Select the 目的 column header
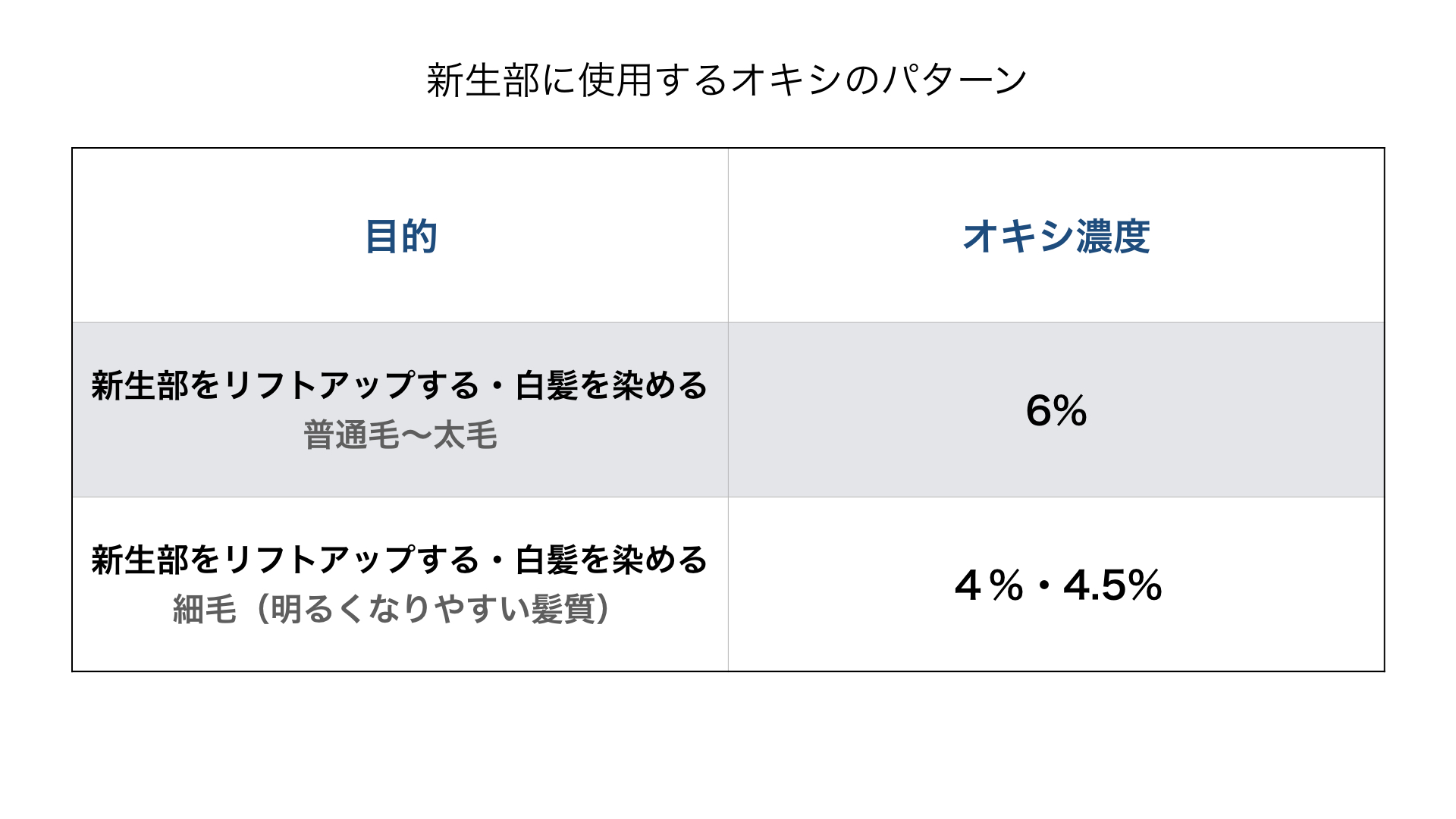The height and width of the screenshot is (819, 1456). pos(400,237)
